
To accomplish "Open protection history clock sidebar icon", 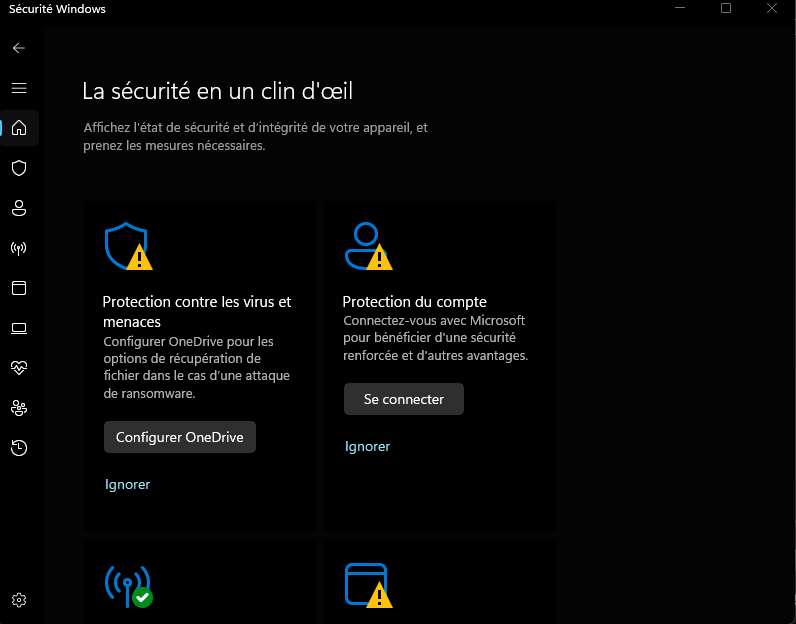I will [x=19, y=448].
